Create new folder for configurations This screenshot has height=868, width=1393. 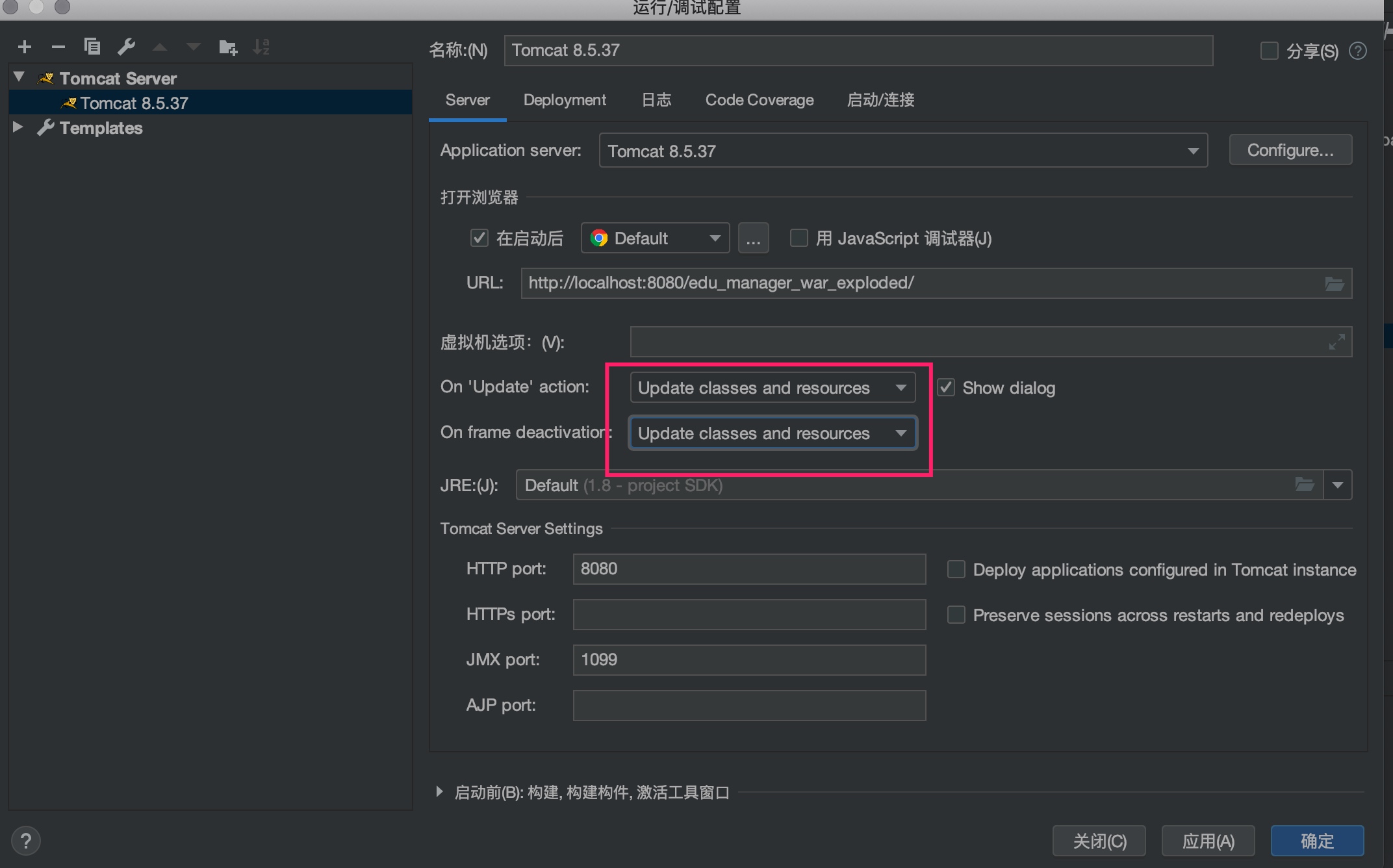(228, 47)
